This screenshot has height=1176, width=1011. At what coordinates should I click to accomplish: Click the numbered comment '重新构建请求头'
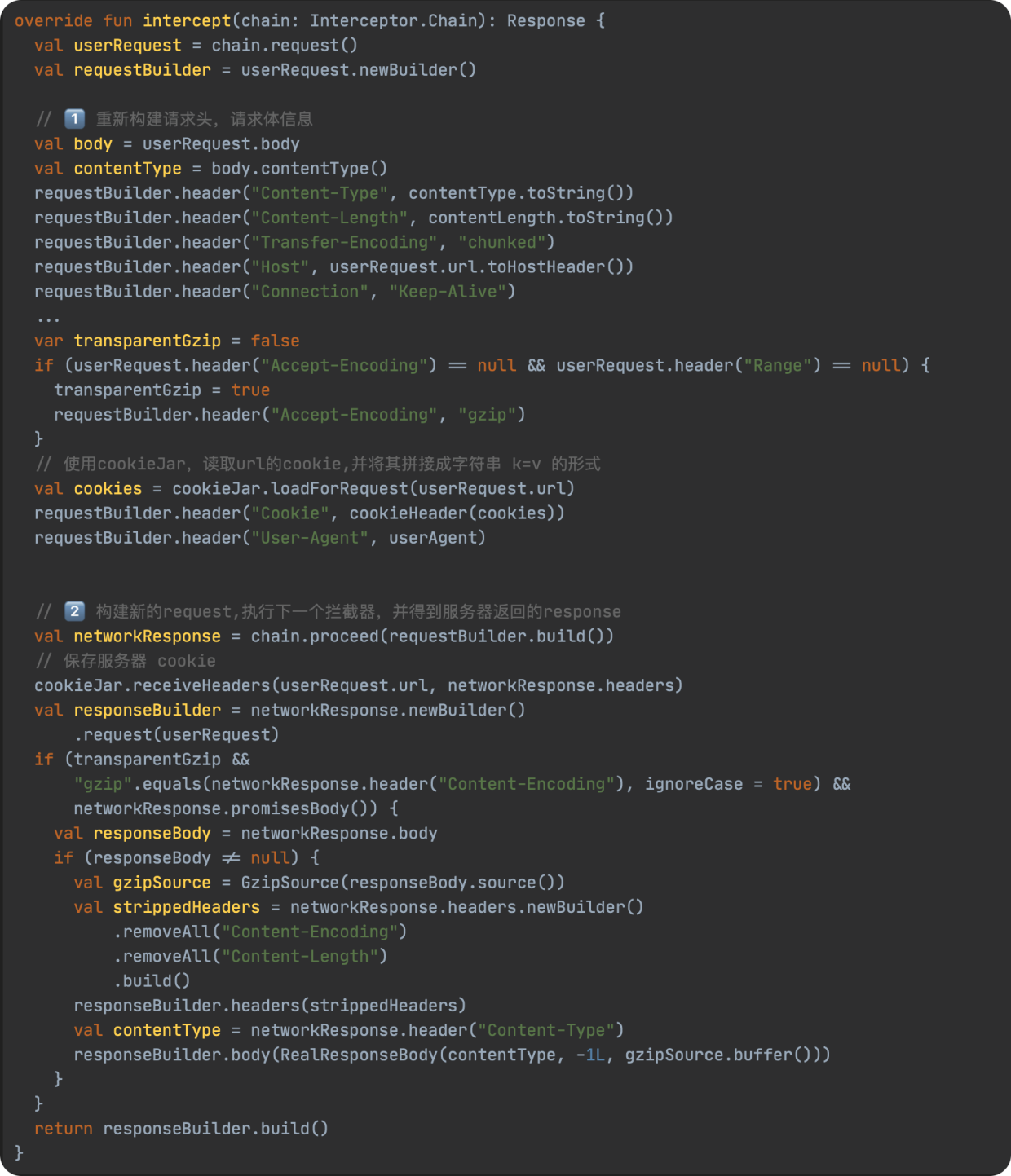(174, 119)
